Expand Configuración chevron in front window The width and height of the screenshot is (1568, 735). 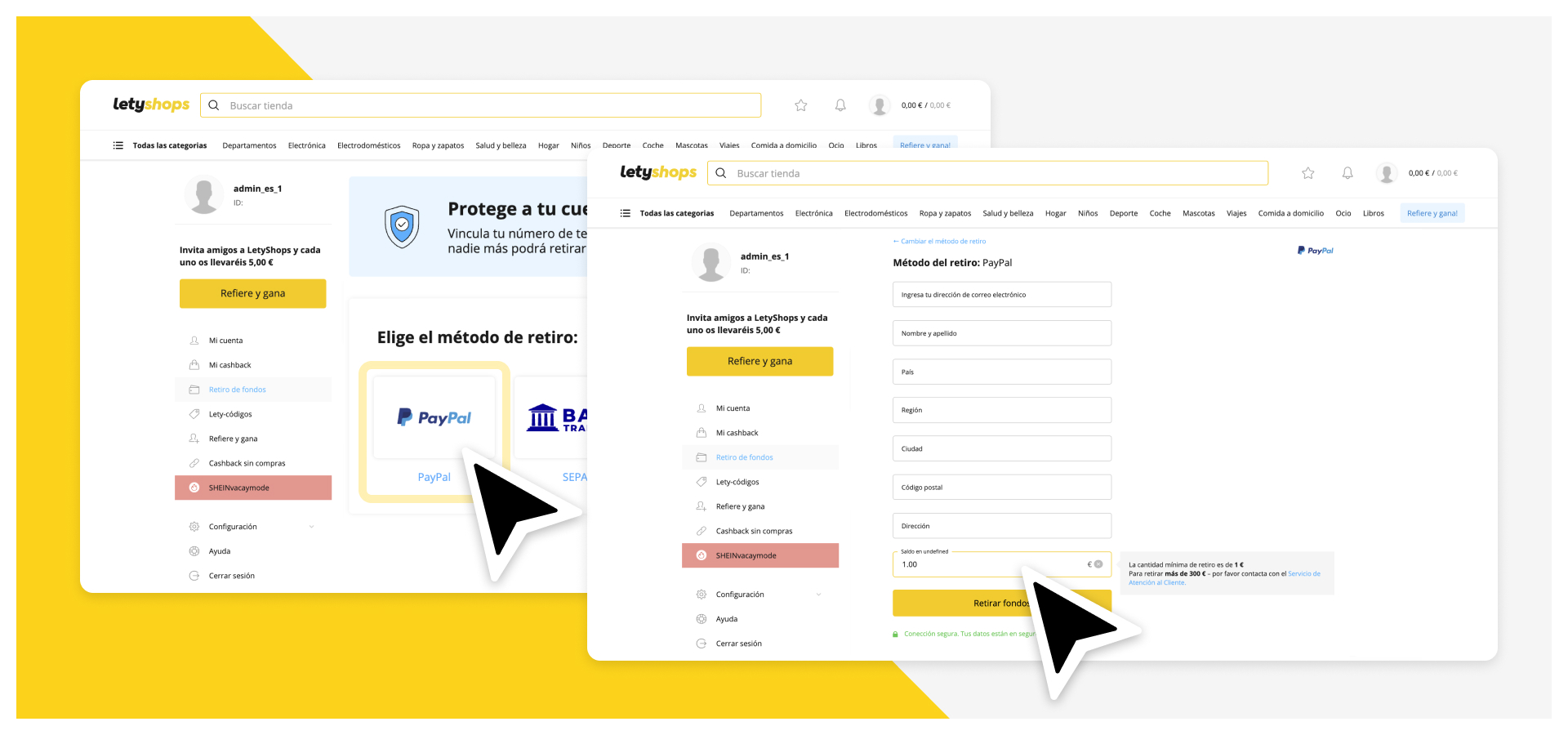pyautogui.click(x=818, y=595)
